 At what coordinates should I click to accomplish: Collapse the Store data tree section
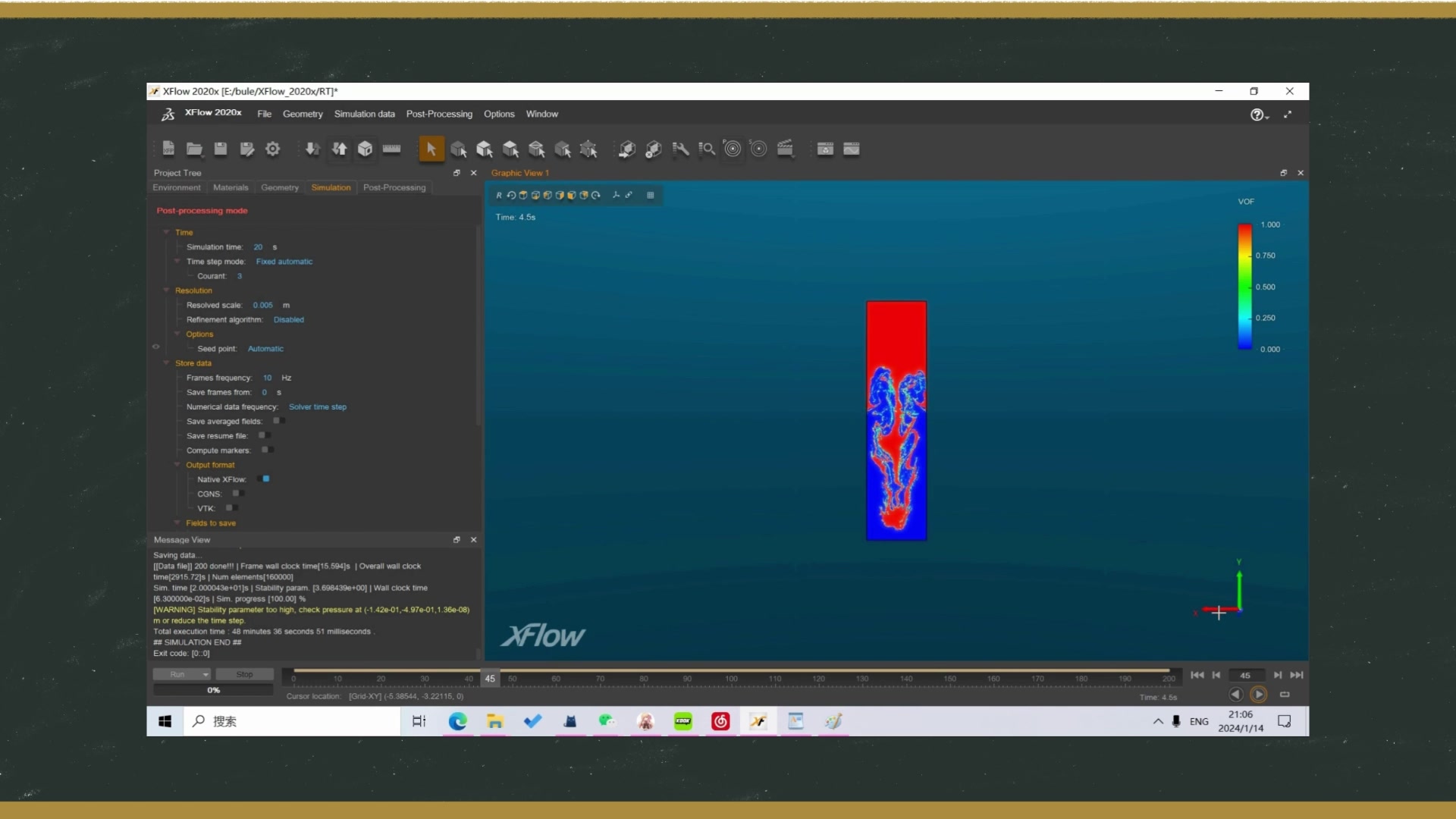coord(166,363)
